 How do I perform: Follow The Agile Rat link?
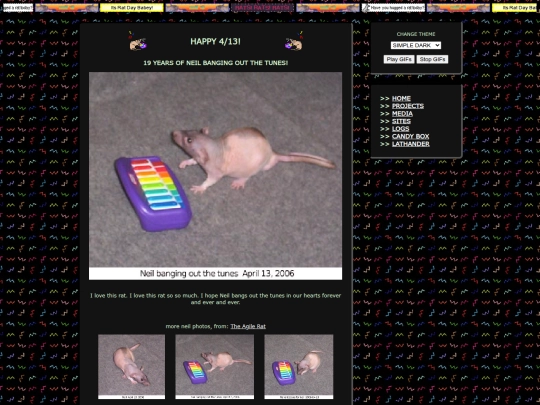[x=248, y=326]
